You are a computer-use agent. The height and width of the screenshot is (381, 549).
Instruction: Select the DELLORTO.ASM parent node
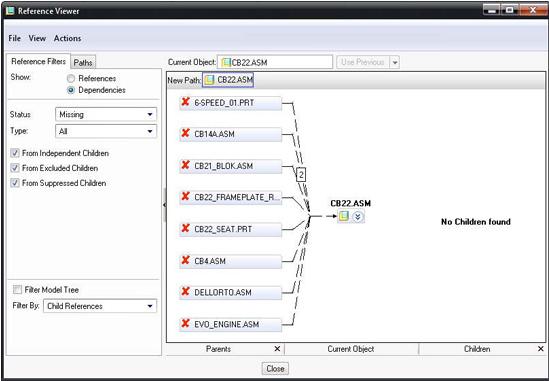tap(231, 292)
